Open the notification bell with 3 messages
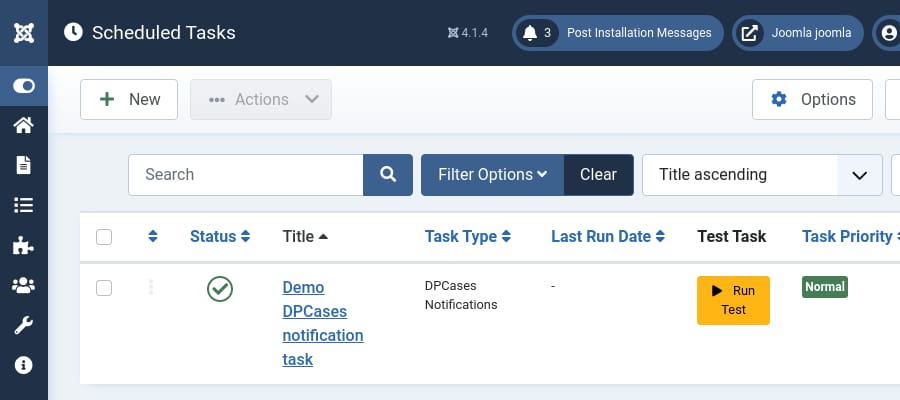Screen dimensions: 900x400 pyautogui.click(x=537, y=33)
